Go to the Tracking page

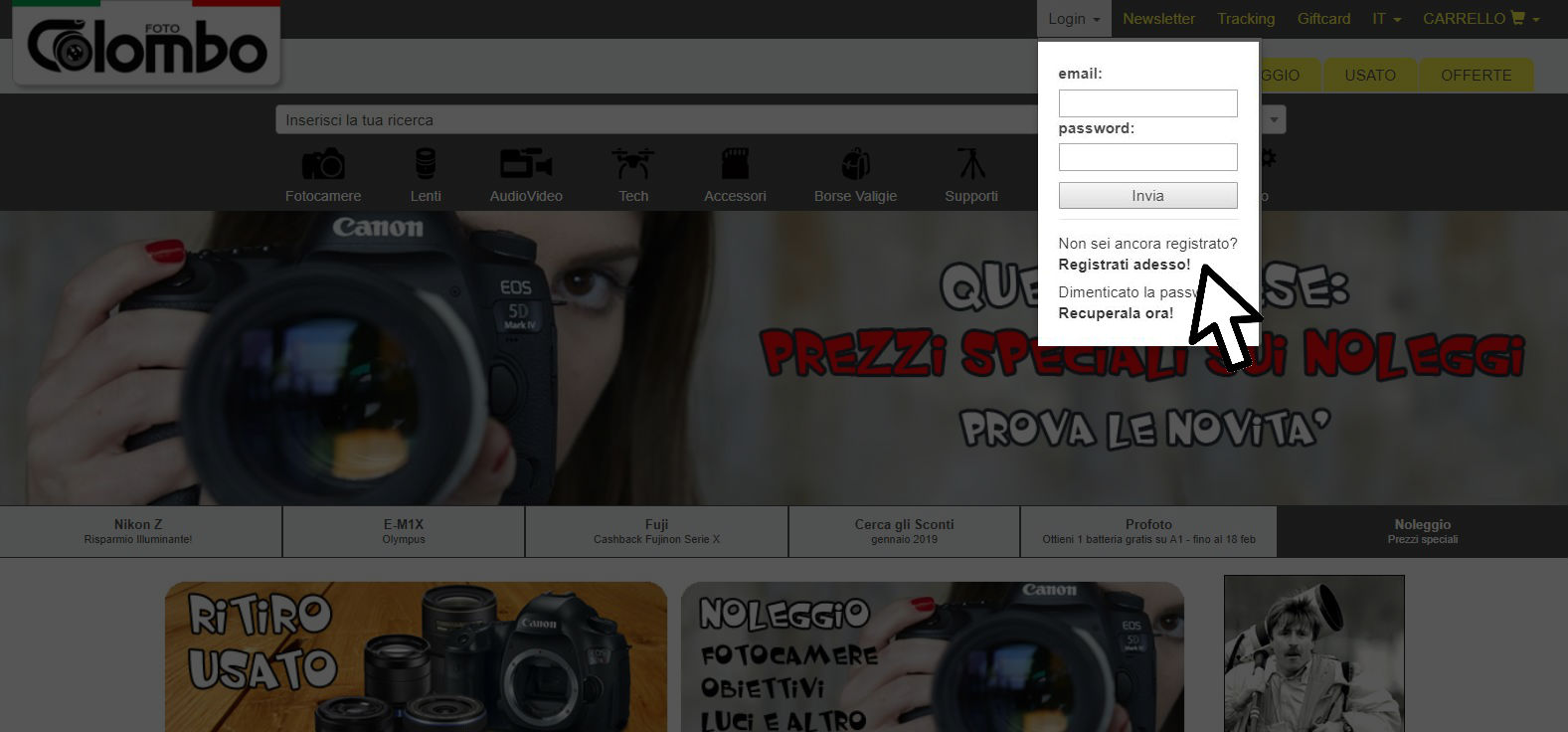tap(1246, 19)
